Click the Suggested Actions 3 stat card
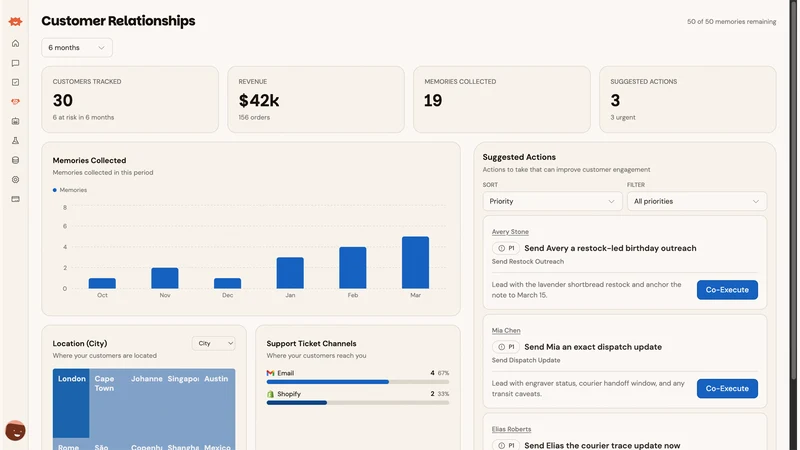 (x=688, y=99)
